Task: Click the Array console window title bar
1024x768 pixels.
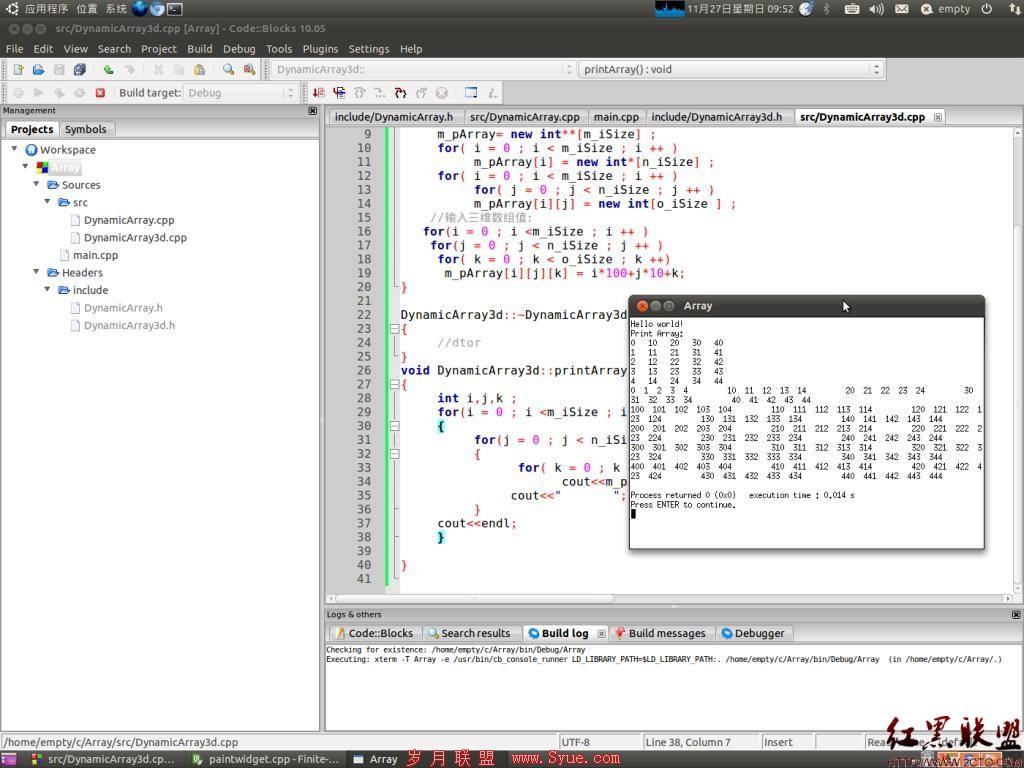Action: click(x=807, y=306)
